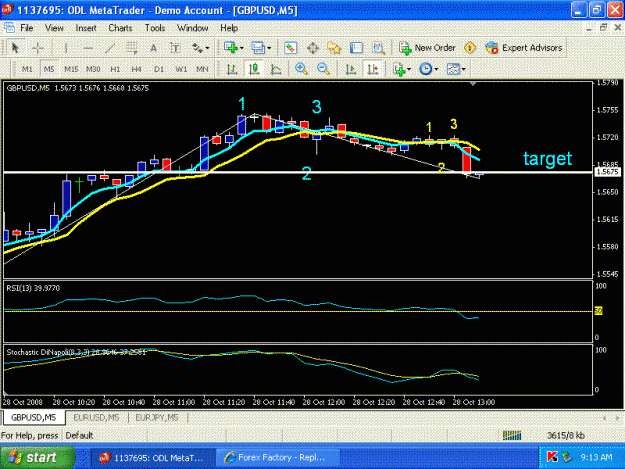The image size is (625, 469).
Task: Click the connection status bars indicator
Action: (512, 436)
